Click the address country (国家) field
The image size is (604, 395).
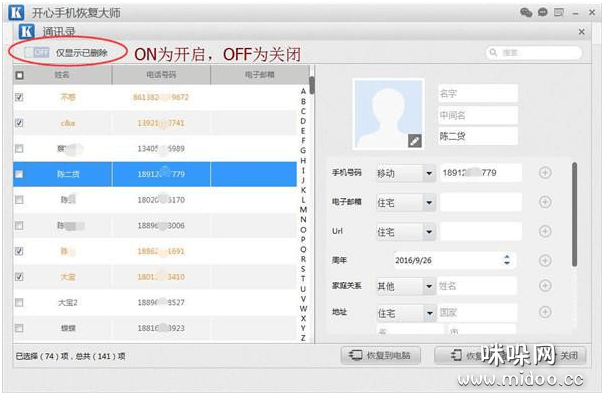click(x=477, y=313)
